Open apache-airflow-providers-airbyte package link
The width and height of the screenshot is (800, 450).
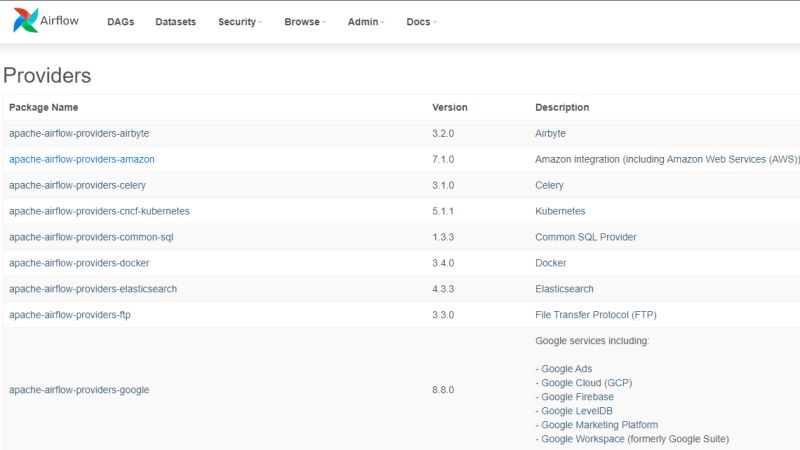(79, 133)
